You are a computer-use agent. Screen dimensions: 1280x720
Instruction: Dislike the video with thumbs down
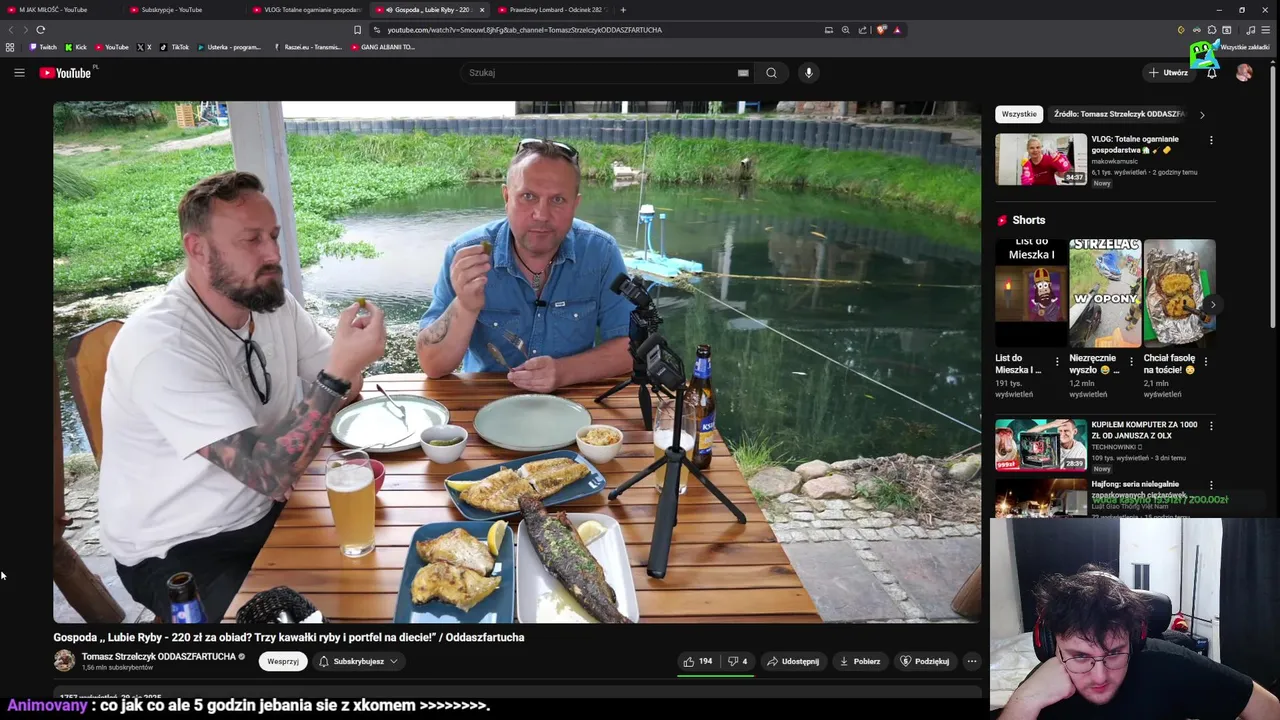[x=737, y=661]
